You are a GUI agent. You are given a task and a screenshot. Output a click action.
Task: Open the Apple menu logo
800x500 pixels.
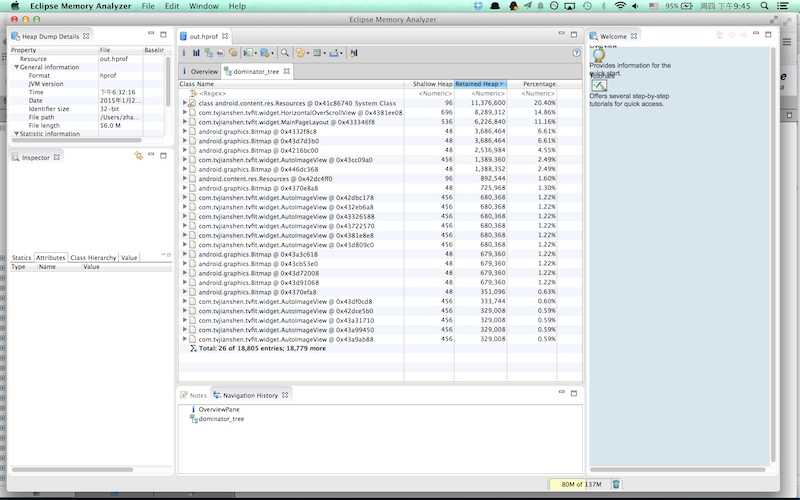pos(15,6)
